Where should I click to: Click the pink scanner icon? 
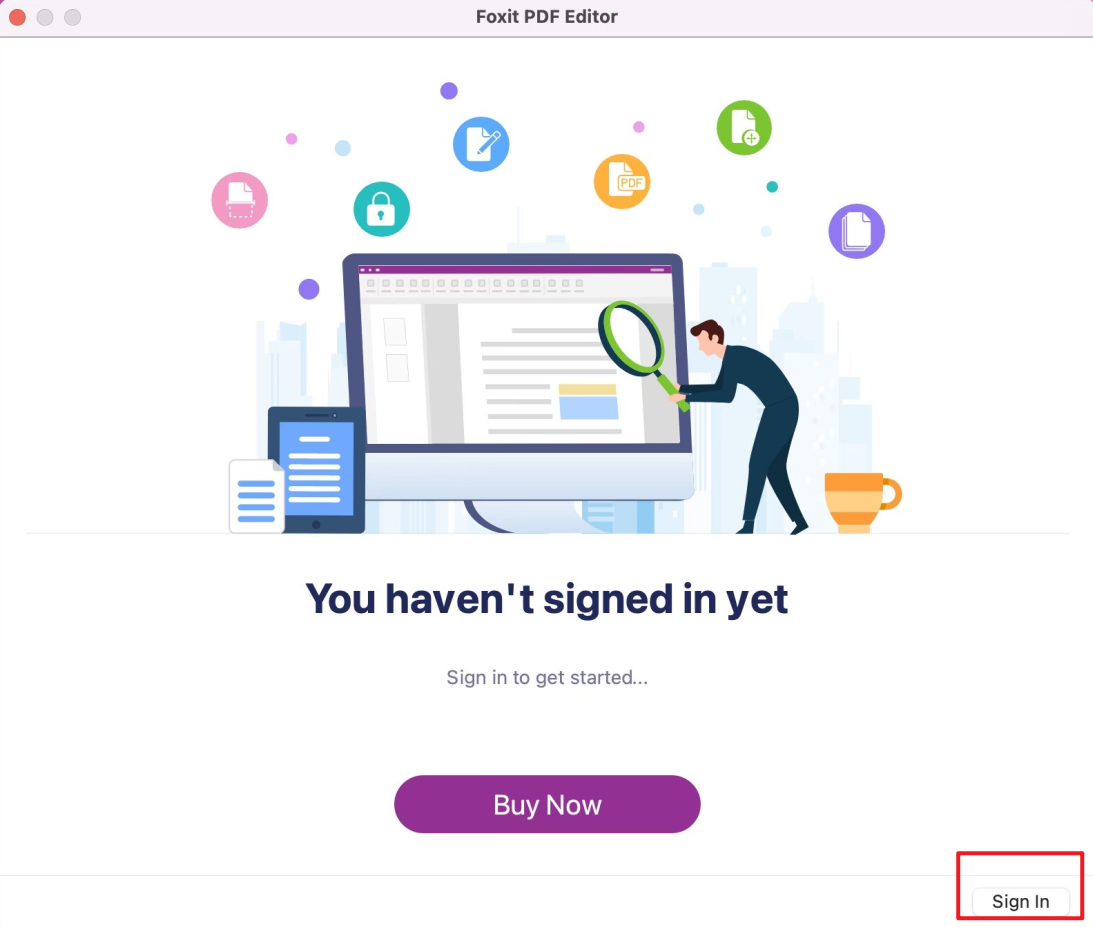240,200
